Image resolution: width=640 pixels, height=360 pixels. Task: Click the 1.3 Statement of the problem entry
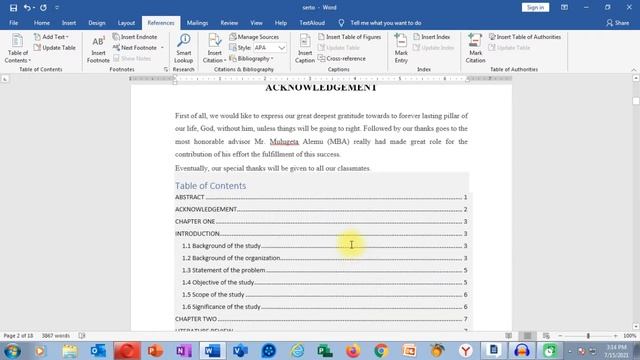[324, 270]
